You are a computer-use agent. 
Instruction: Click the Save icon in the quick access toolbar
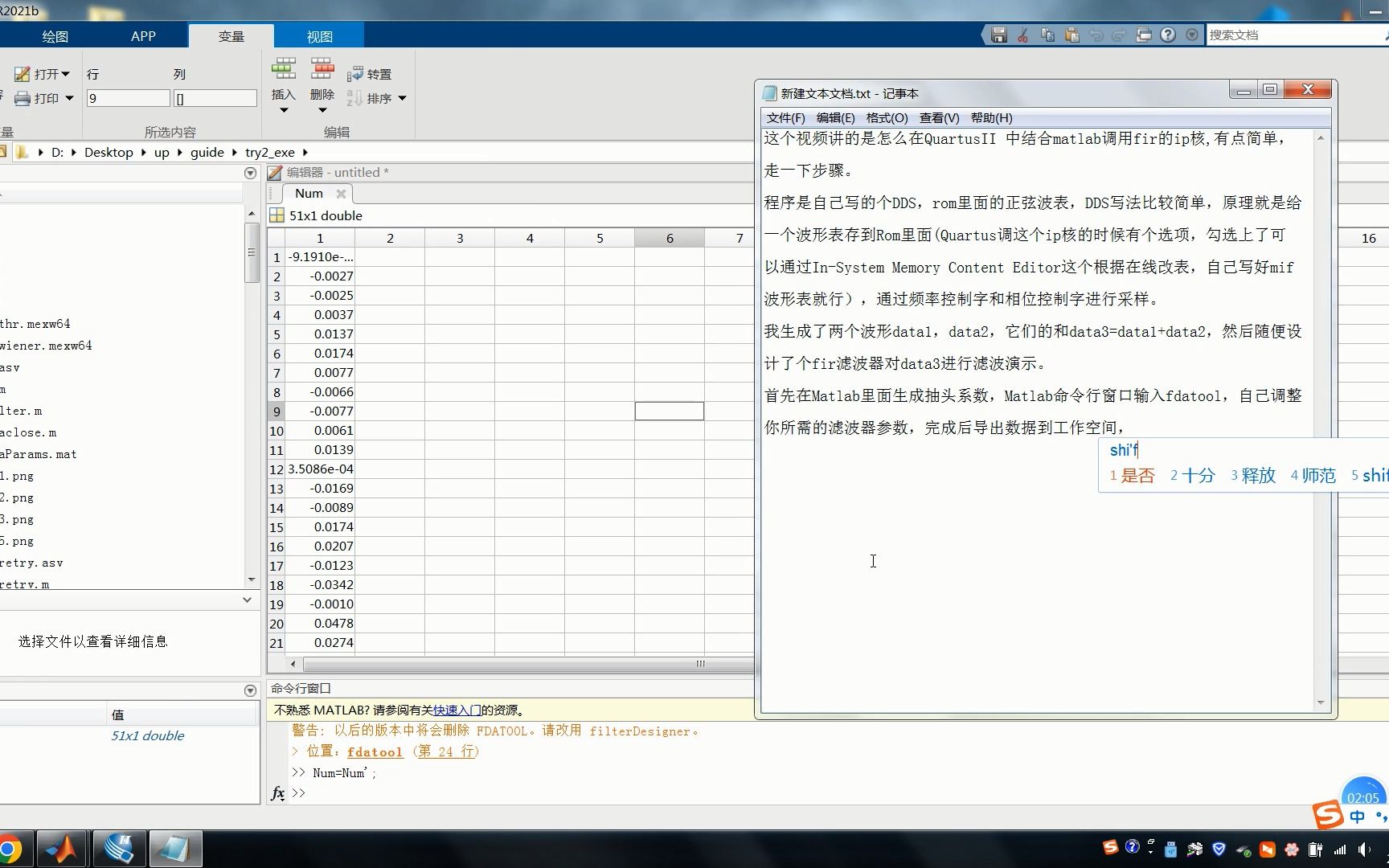pyautogui.click(x=998, y=35)
